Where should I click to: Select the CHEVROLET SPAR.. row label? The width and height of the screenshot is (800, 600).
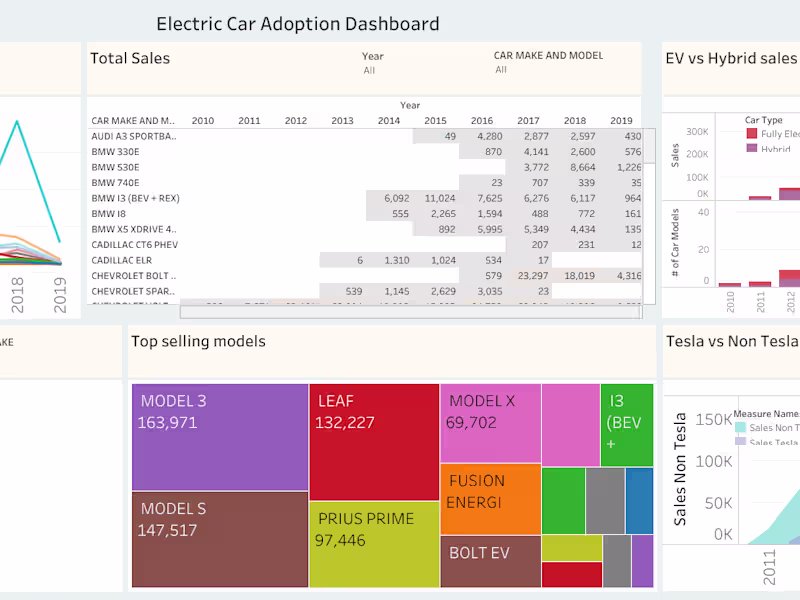click(133, 291)
